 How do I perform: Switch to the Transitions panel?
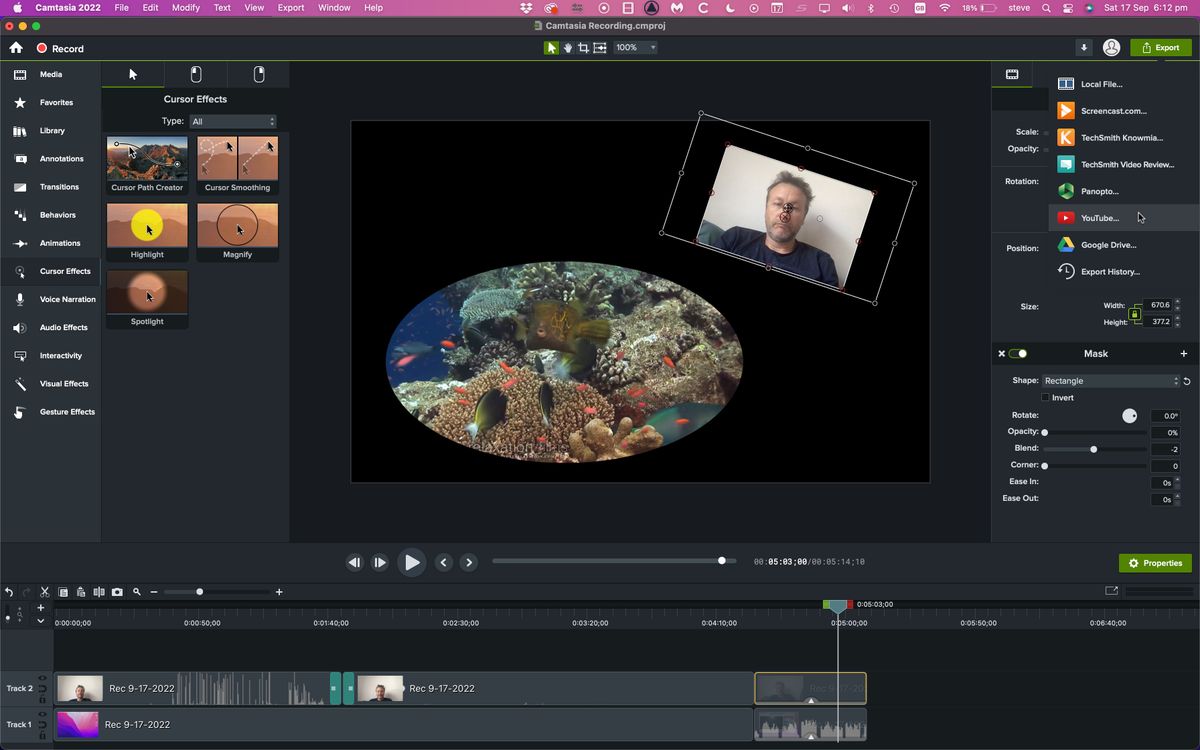59,186
